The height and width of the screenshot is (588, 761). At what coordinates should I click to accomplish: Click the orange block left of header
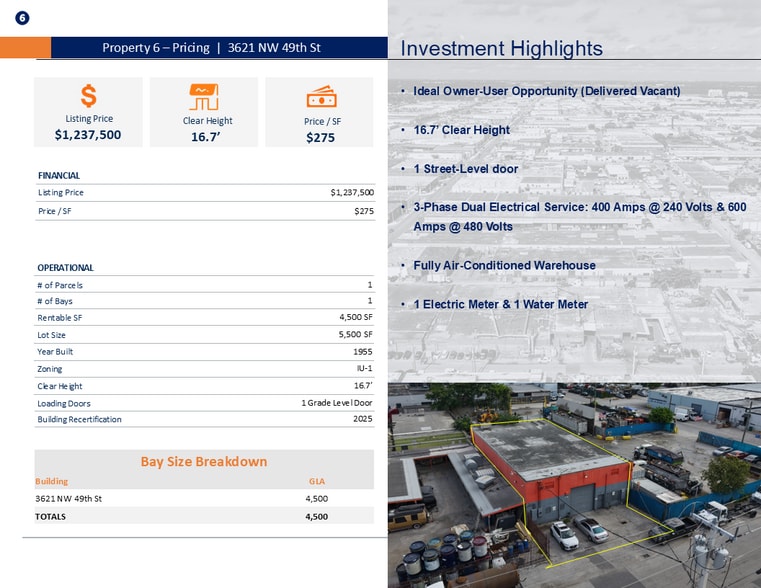25,48
